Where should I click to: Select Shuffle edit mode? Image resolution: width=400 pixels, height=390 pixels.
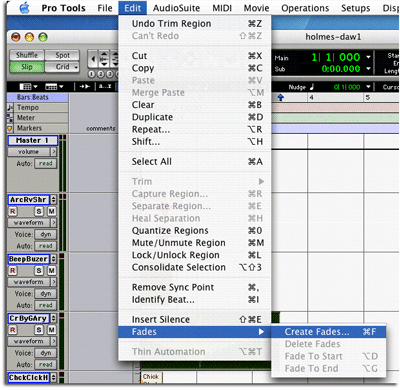coord(27,55)
